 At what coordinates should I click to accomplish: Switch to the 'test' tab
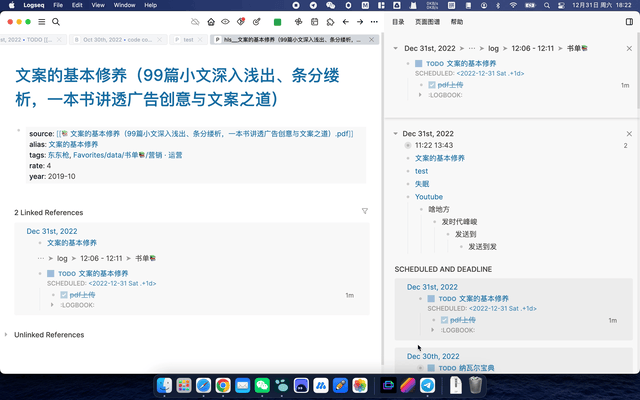point(188,40)
